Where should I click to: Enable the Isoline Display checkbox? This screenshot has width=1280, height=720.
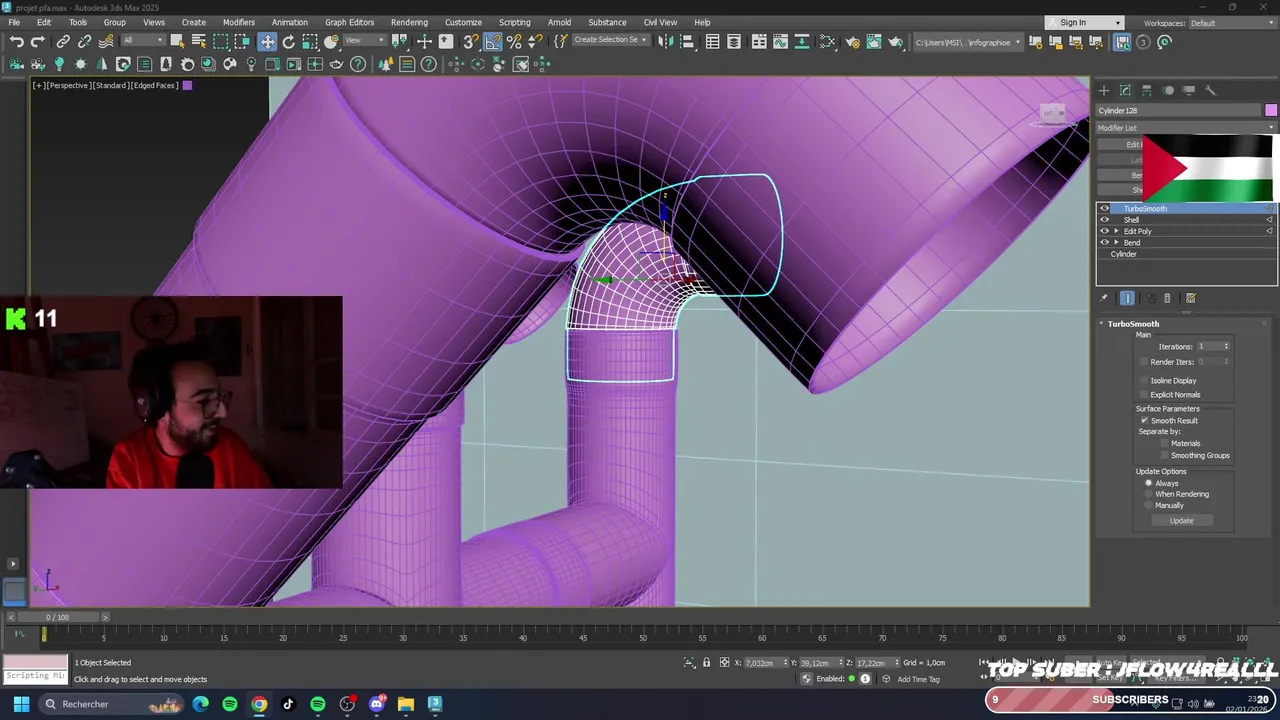1145,381
